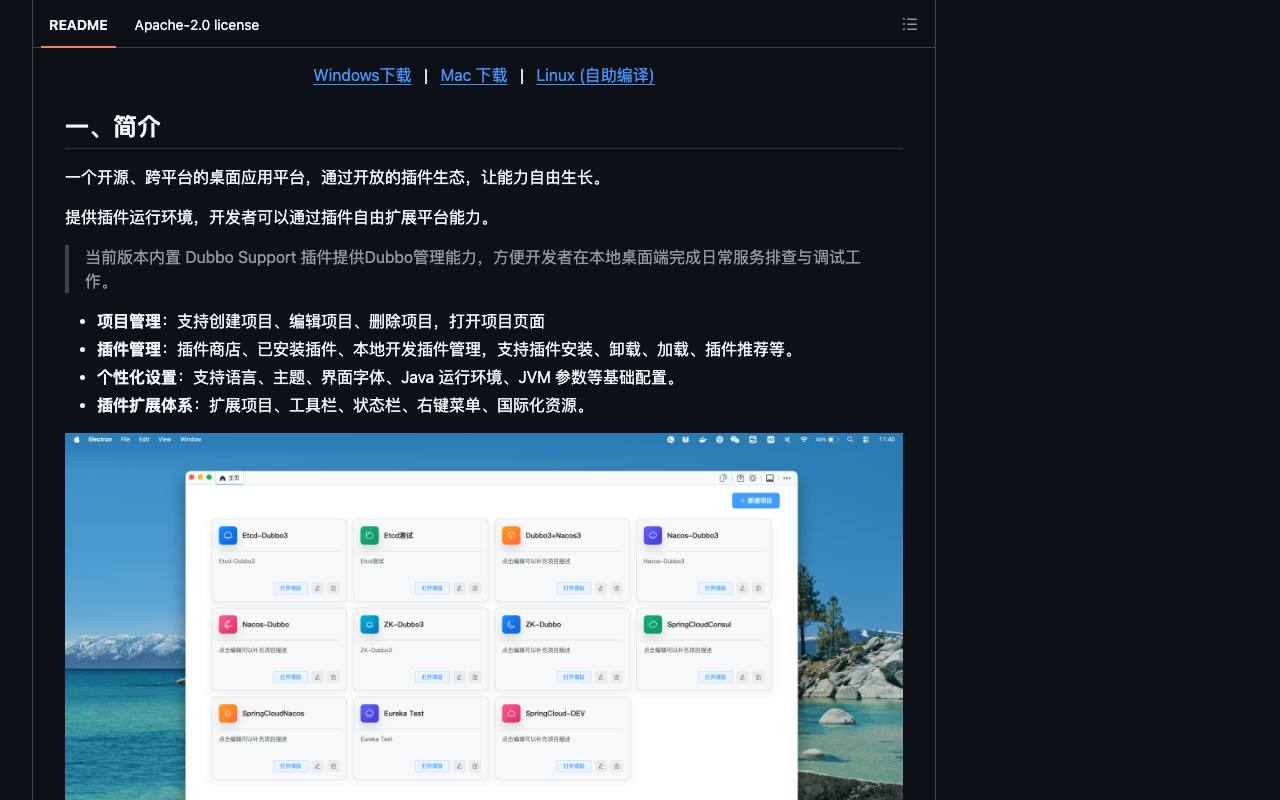Screen dimensions: 1280x800
Task: Click the pink Nacos-Dubbo project icon
Action: [228, 624]
